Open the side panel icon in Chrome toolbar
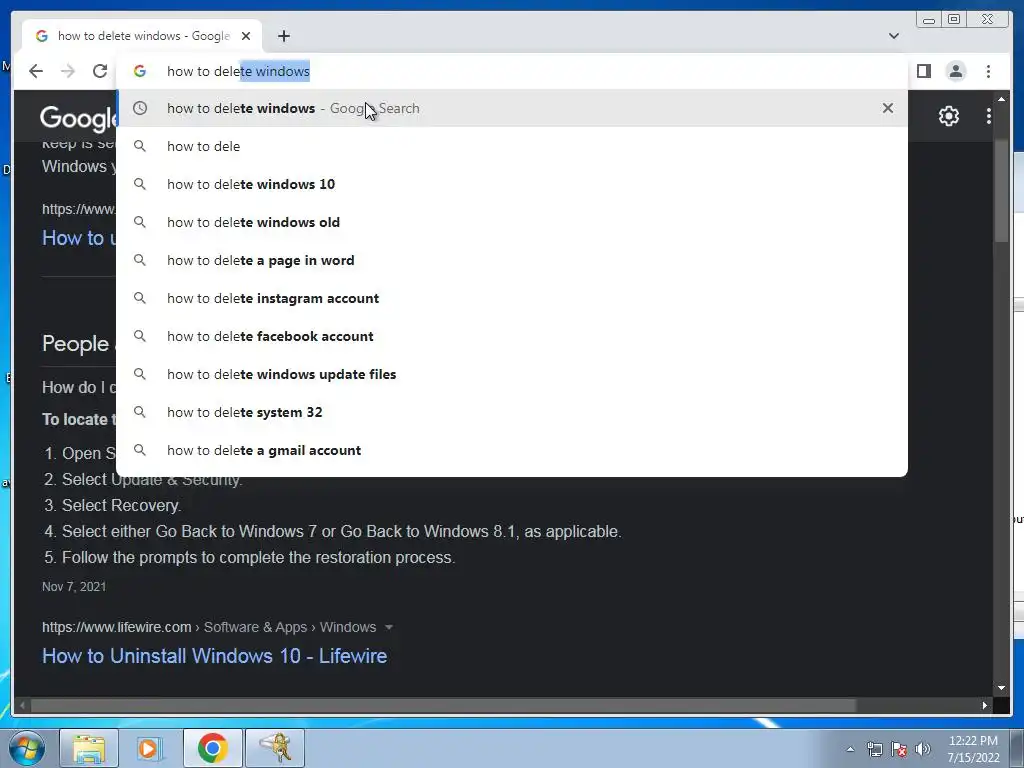This screenshot has width=1024, height=768. tap(923, 71)
